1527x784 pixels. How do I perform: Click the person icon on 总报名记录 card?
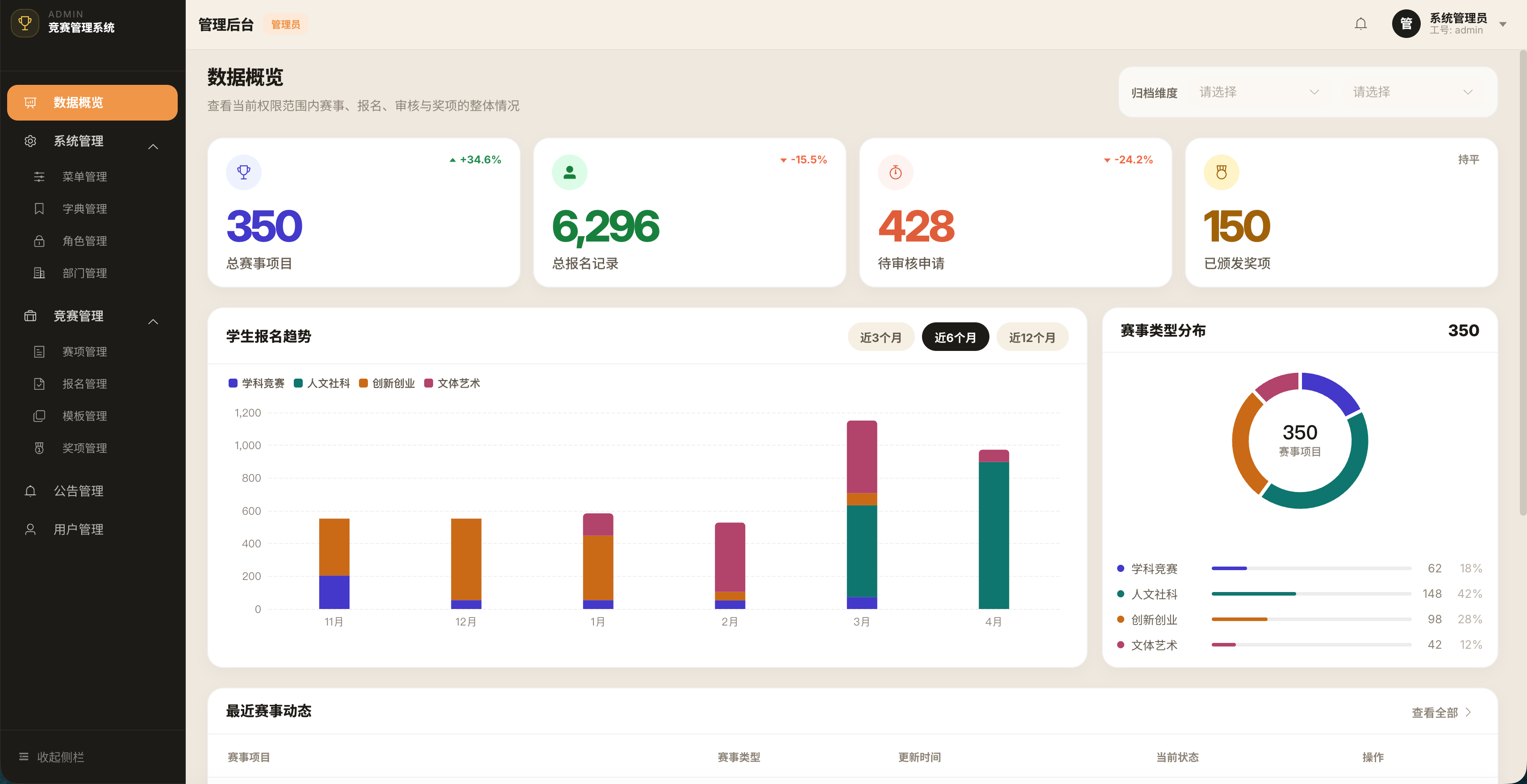(x=570, y=172)
